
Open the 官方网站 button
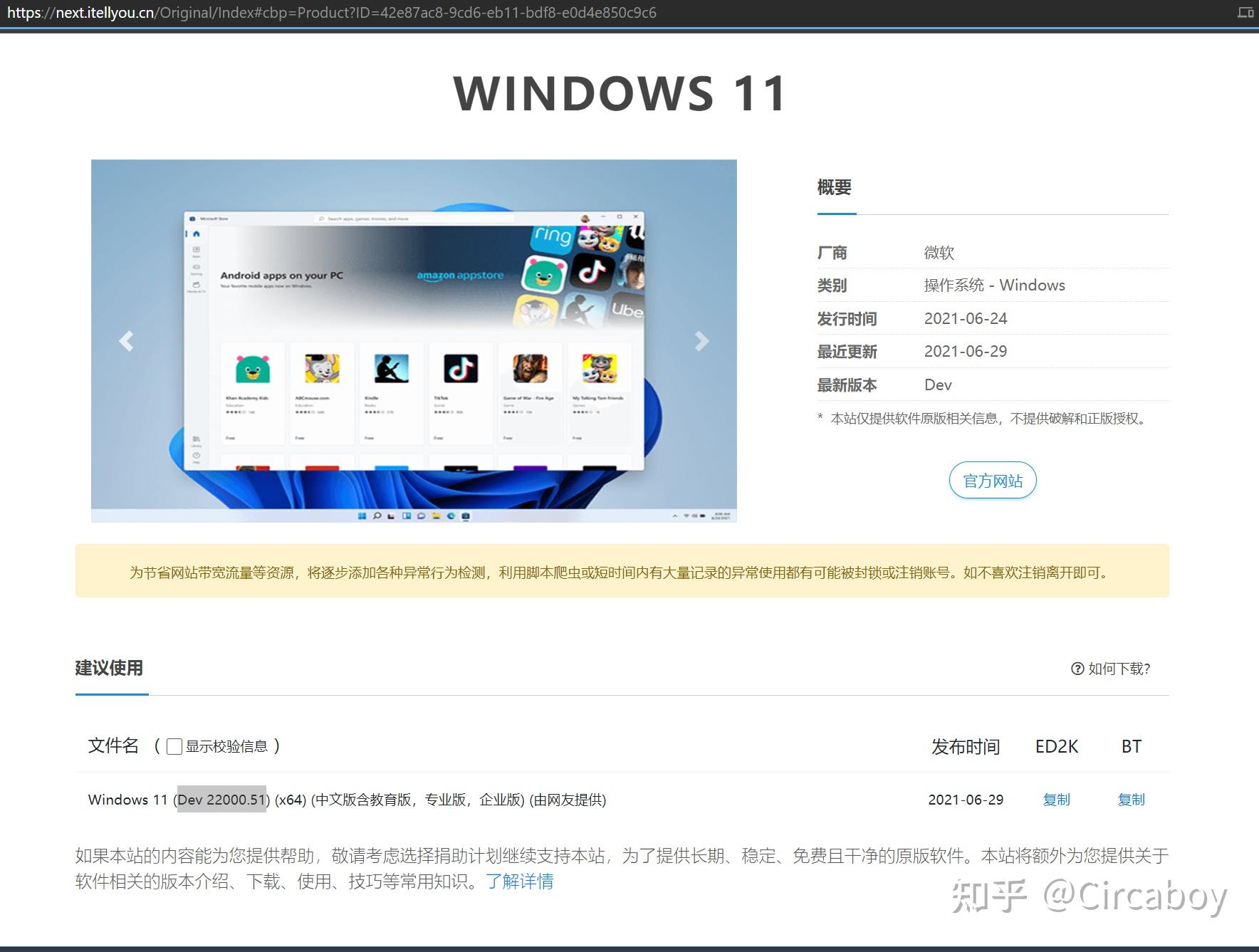(x=993, y=481)
